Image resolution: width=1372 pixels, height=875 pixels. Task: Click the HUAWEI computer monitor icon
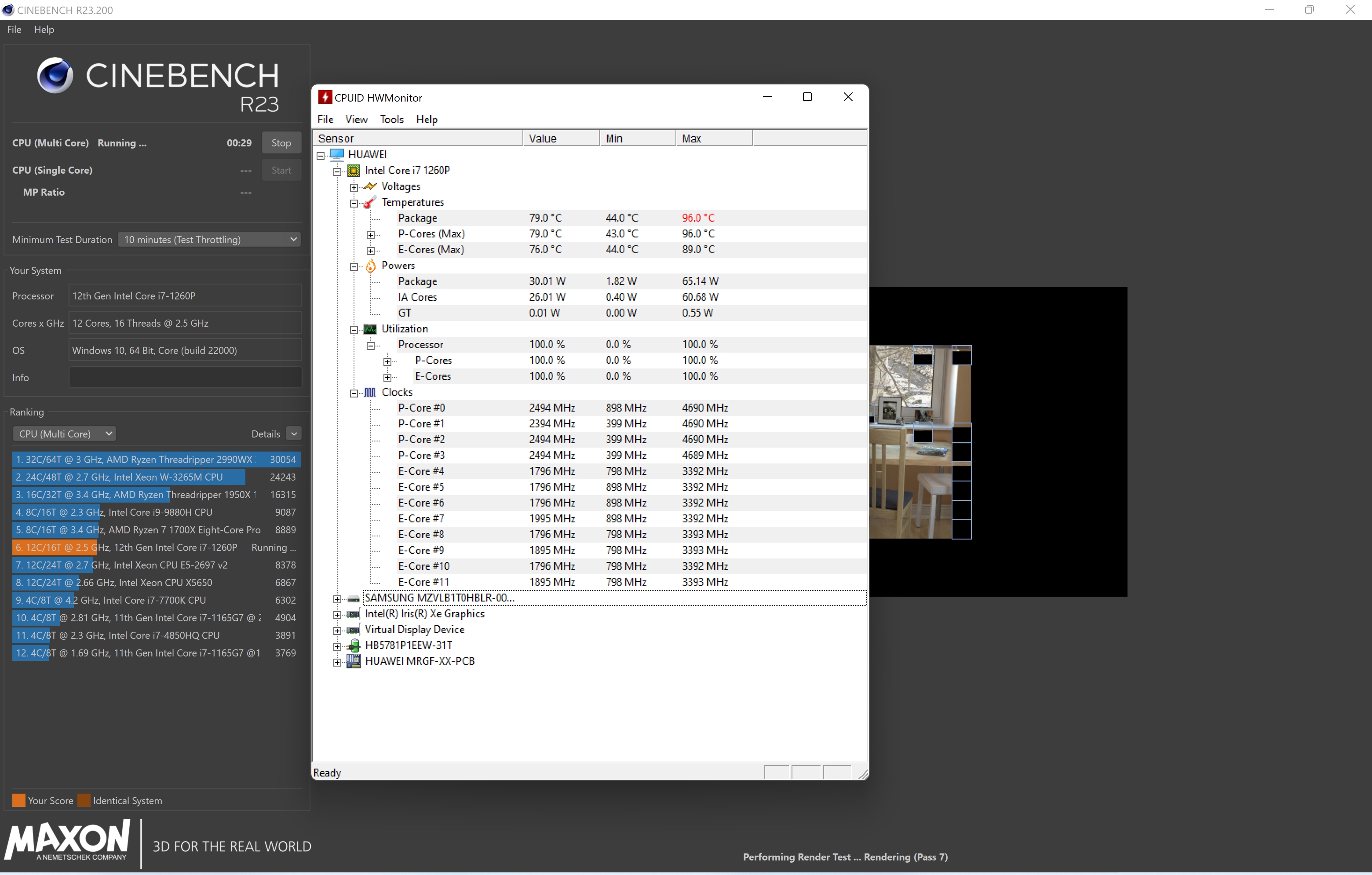(337, 154)
